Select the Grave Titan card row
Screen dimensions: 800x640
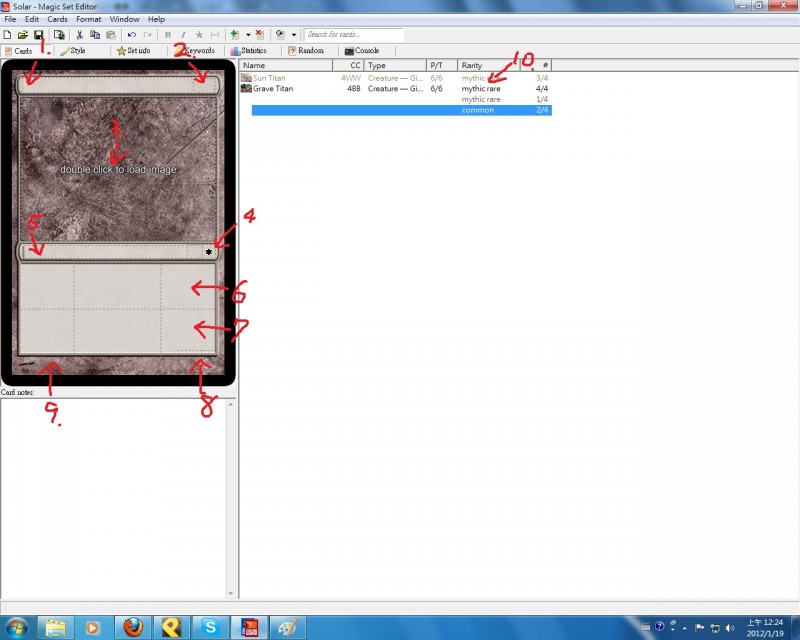(396, 88)
